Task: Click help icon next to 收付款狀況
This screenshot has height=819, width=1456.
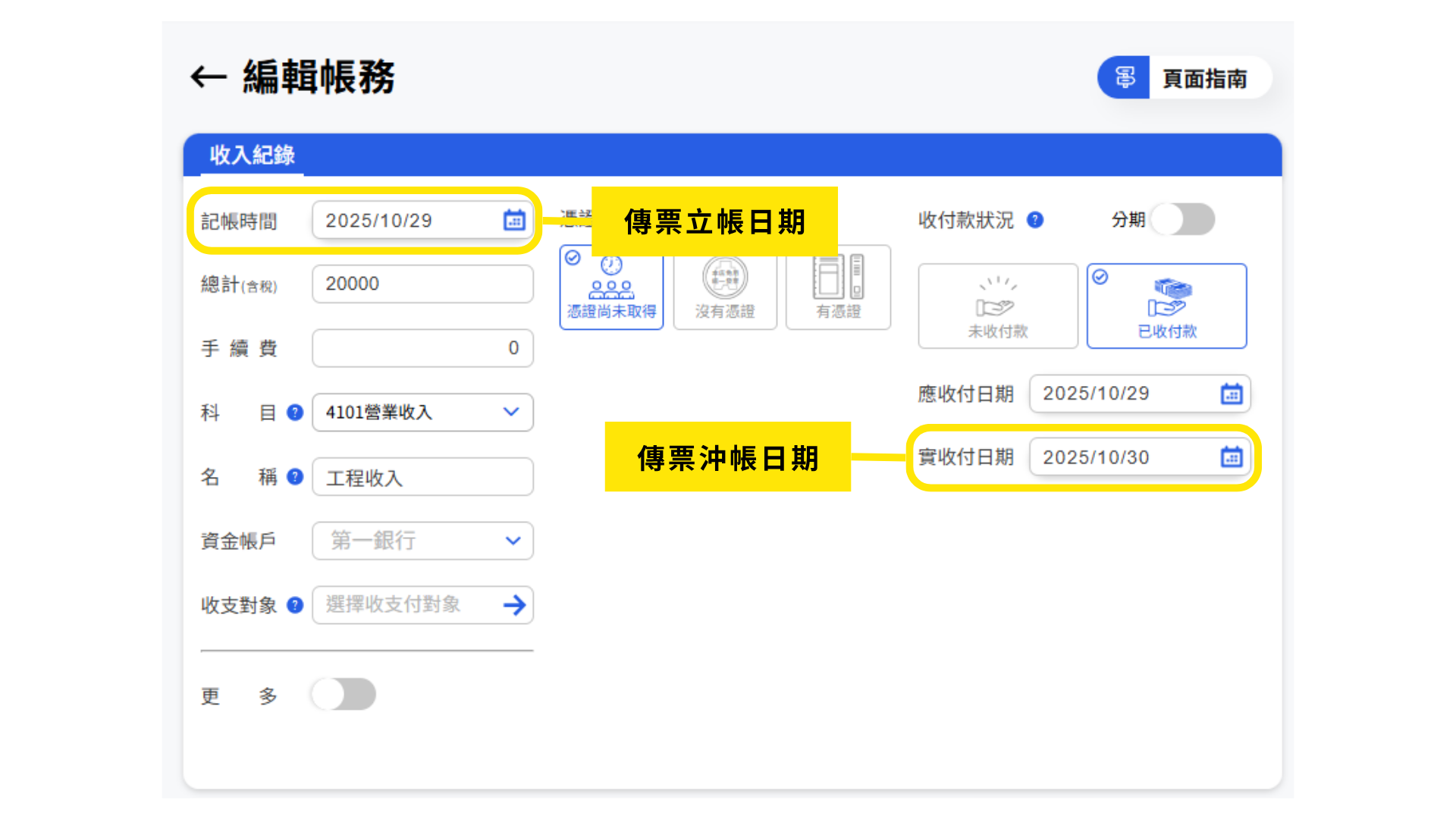Action: 1035,220
